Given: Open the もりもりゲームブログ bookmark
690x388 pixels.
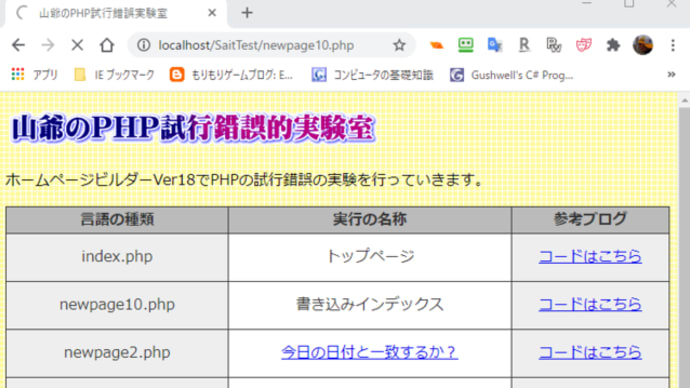Looking at the screenshot, I should click(231, 75).
